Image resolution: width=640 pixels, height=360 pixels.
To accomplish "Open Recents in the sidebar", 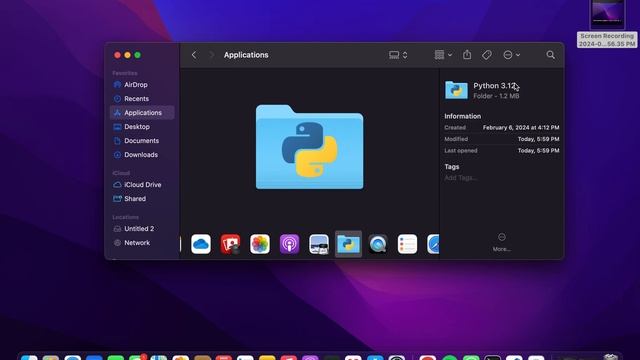I will click(x=142, y=99).
